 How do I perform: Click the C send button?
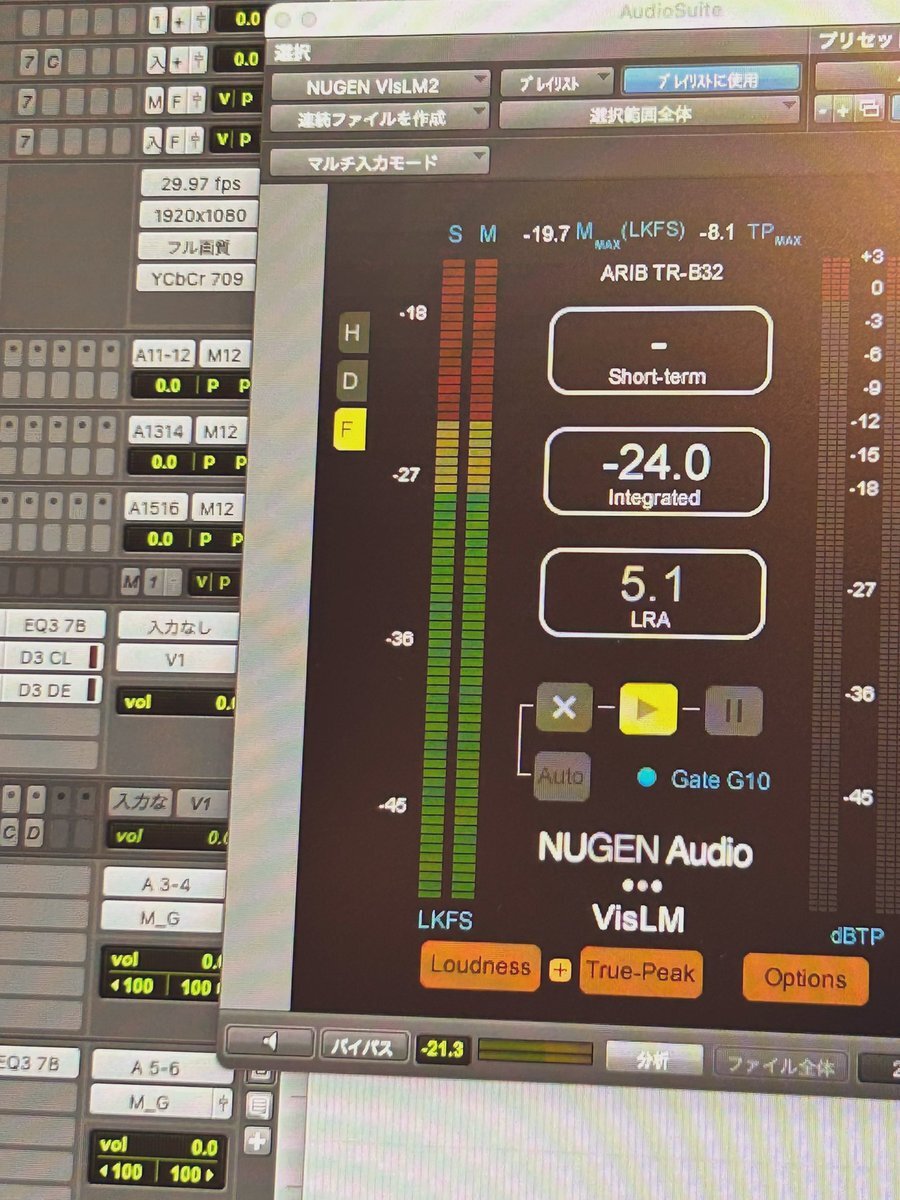(9, 832)
